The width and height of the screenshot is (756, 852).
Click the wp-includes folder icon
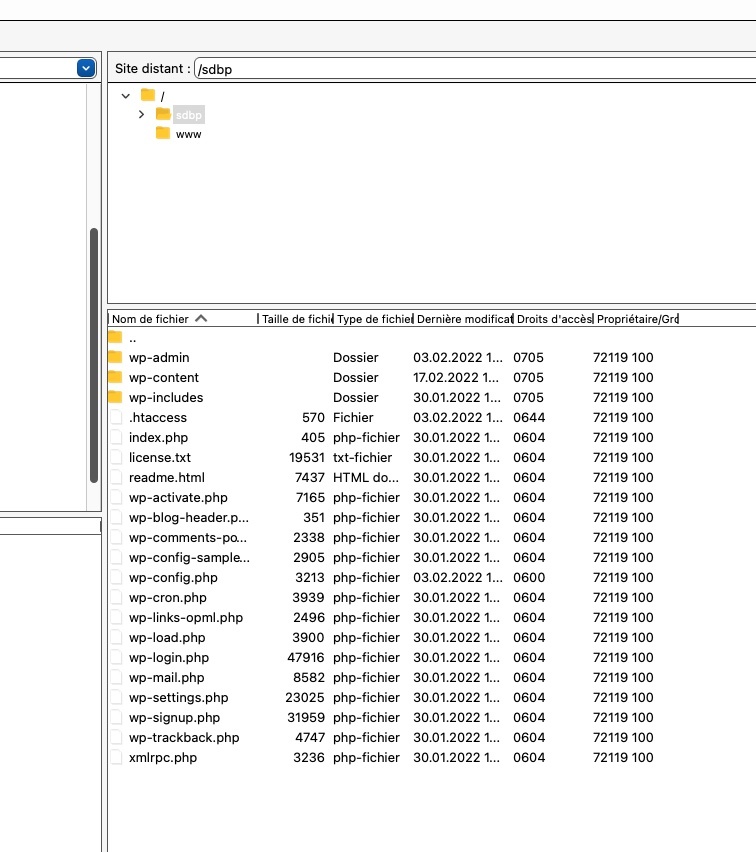pos(115,397)
